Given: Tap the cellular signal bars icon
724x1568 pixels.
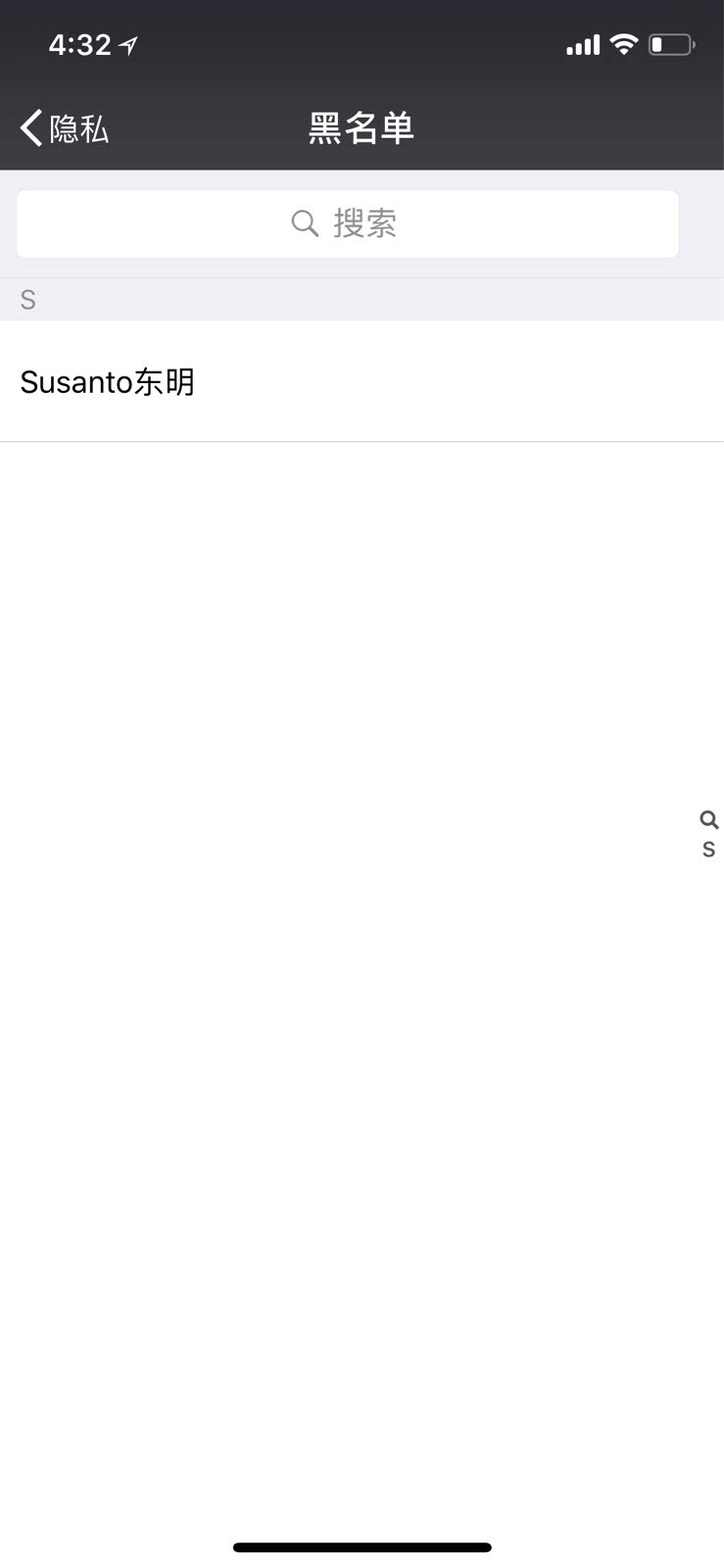Looking at the screenshot, I should pos(583,45).
